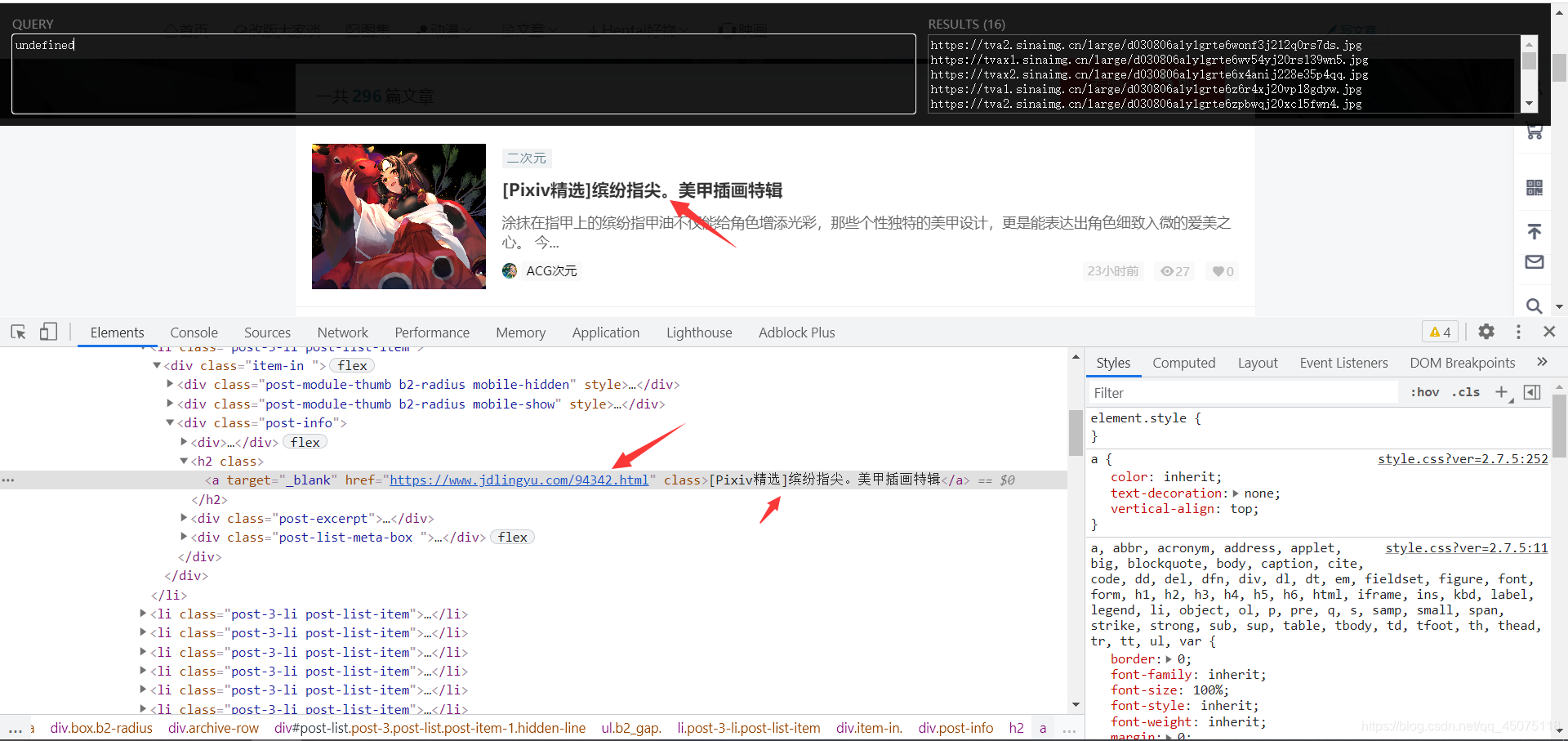Toggle :hov element state button
The width and height of the screenshot is (1568, 741).
click(x=1425, y=392)
